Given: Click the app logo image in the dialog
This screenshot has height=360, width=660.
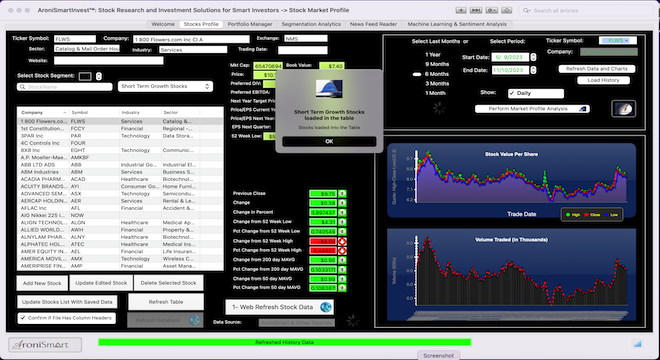Looking at the screenshot, I should [x=329, y=89].
